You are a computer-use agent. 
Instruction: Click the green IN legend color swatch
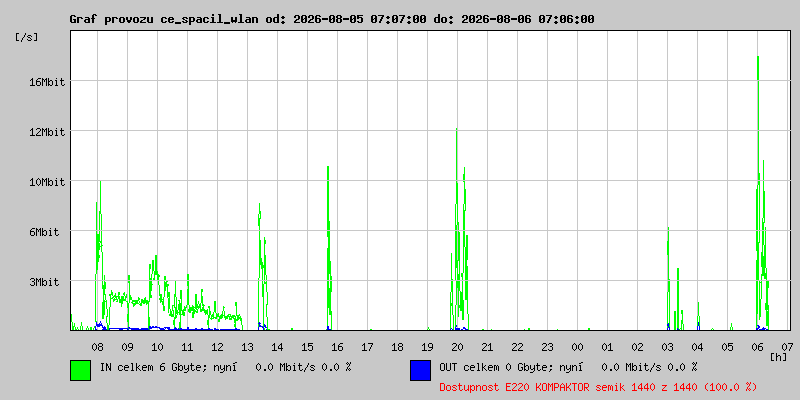coord(81,370)
